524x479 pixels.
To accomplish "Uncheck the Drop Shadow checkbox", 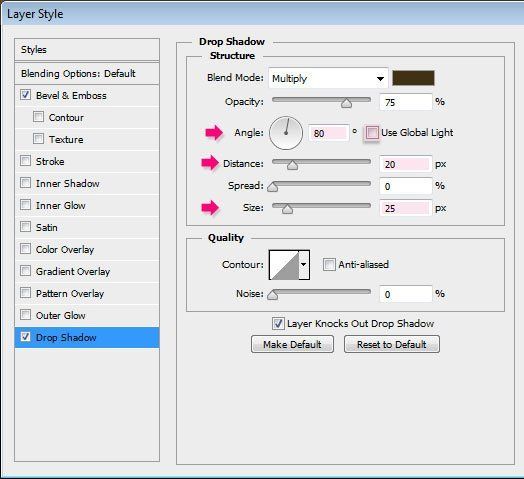I will pos(25,337).
